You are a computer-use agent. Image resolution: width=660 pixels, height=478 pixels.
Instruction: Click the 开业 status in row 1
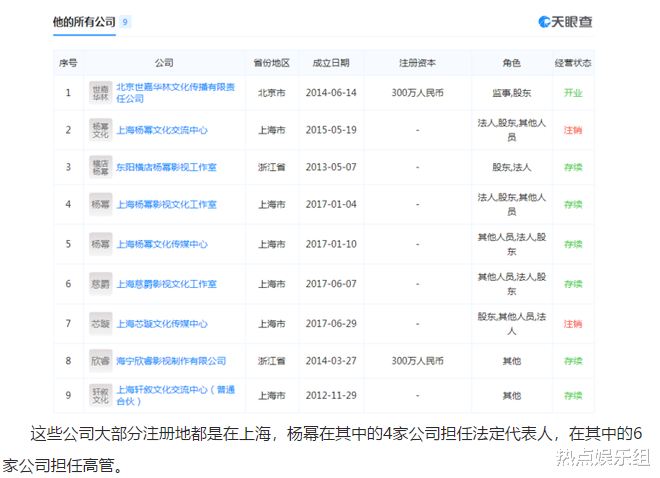click(x=573, y=93)
